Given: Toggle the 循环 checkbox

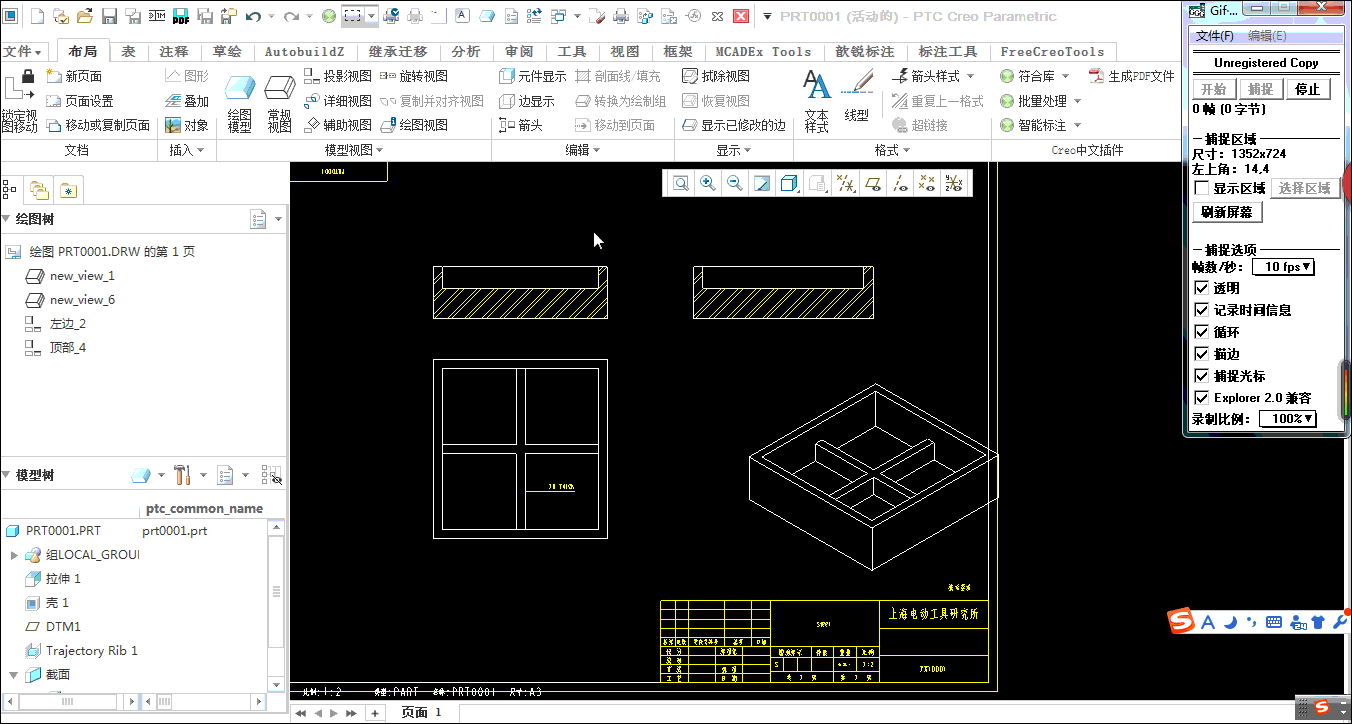Looking at the screenshot, I should 1202,332.
